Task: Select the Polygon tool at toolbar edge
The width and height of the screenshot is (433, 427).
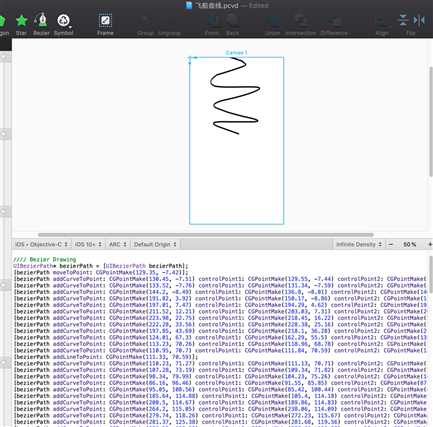Action: [3, 24]
